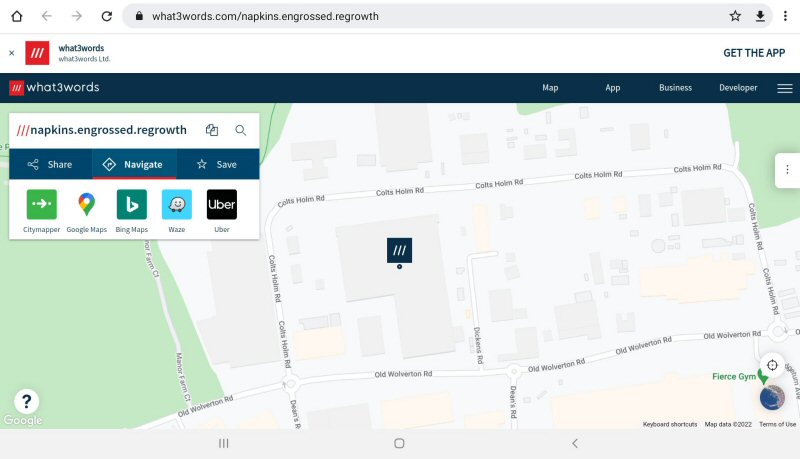Tap GET THE APP link
The image size is (800, 459).
click(x=754, y=53)
